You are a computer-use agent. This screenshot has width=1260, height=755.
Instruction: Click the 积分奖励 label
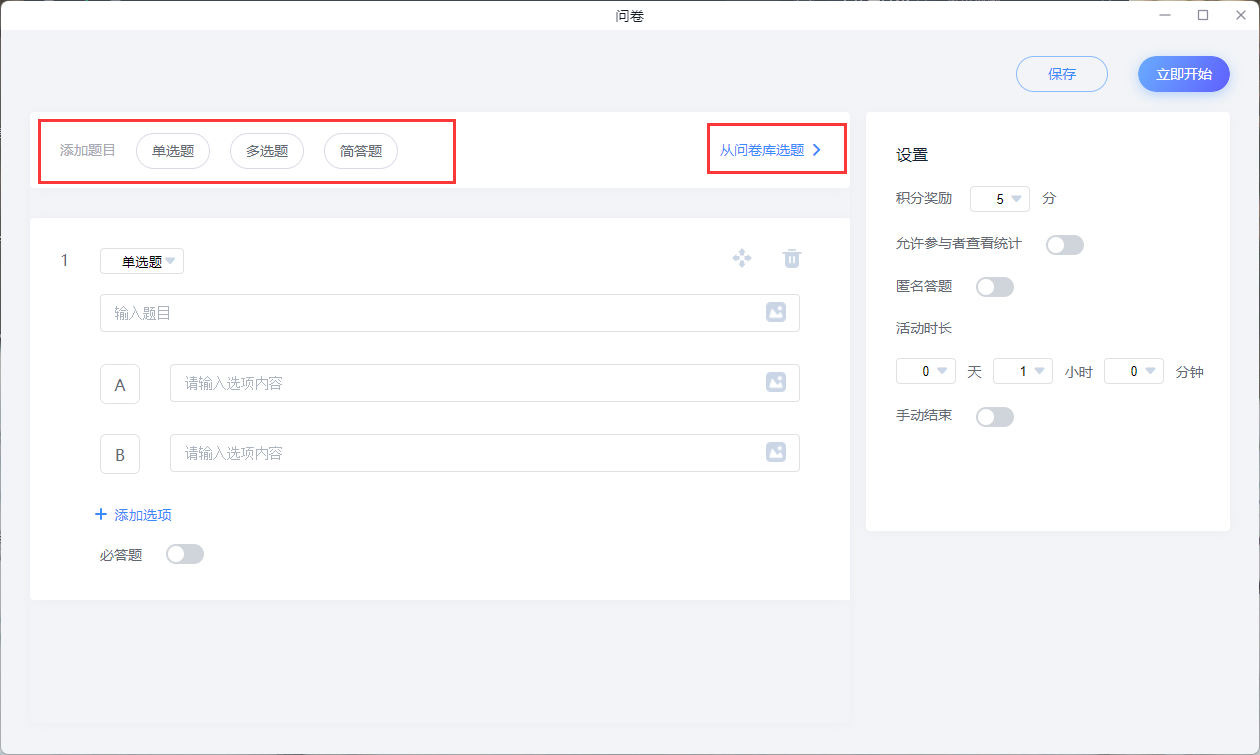coord(924,198)
